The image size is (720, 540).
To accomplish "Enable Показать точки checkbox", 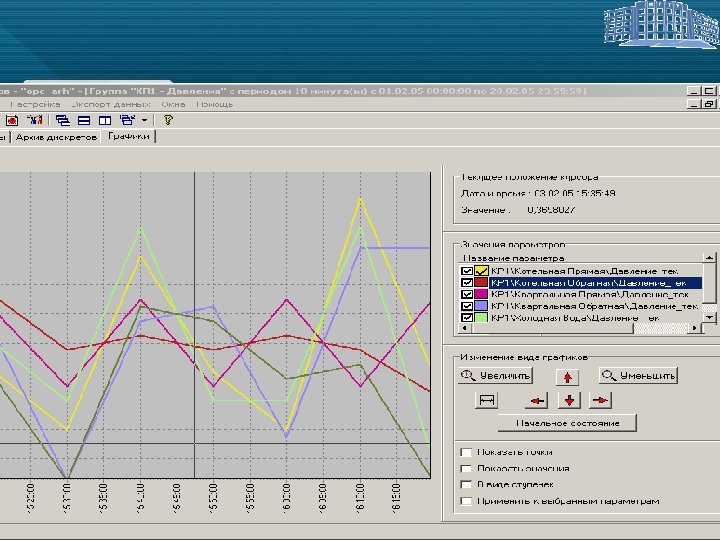I will point(466,452).
